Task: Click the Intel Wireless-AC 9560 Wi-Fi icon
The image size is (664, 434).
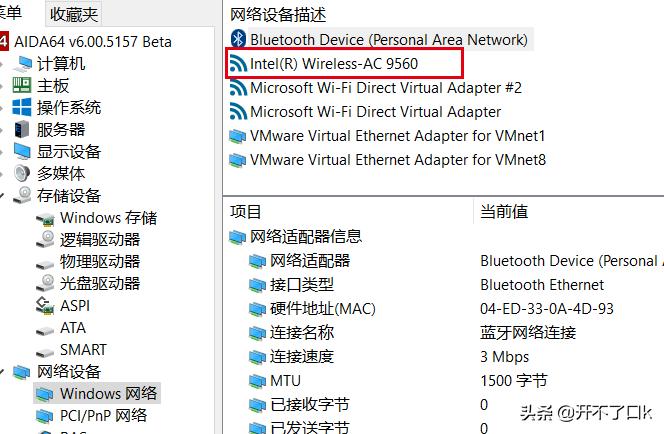Action: point(238,64)
